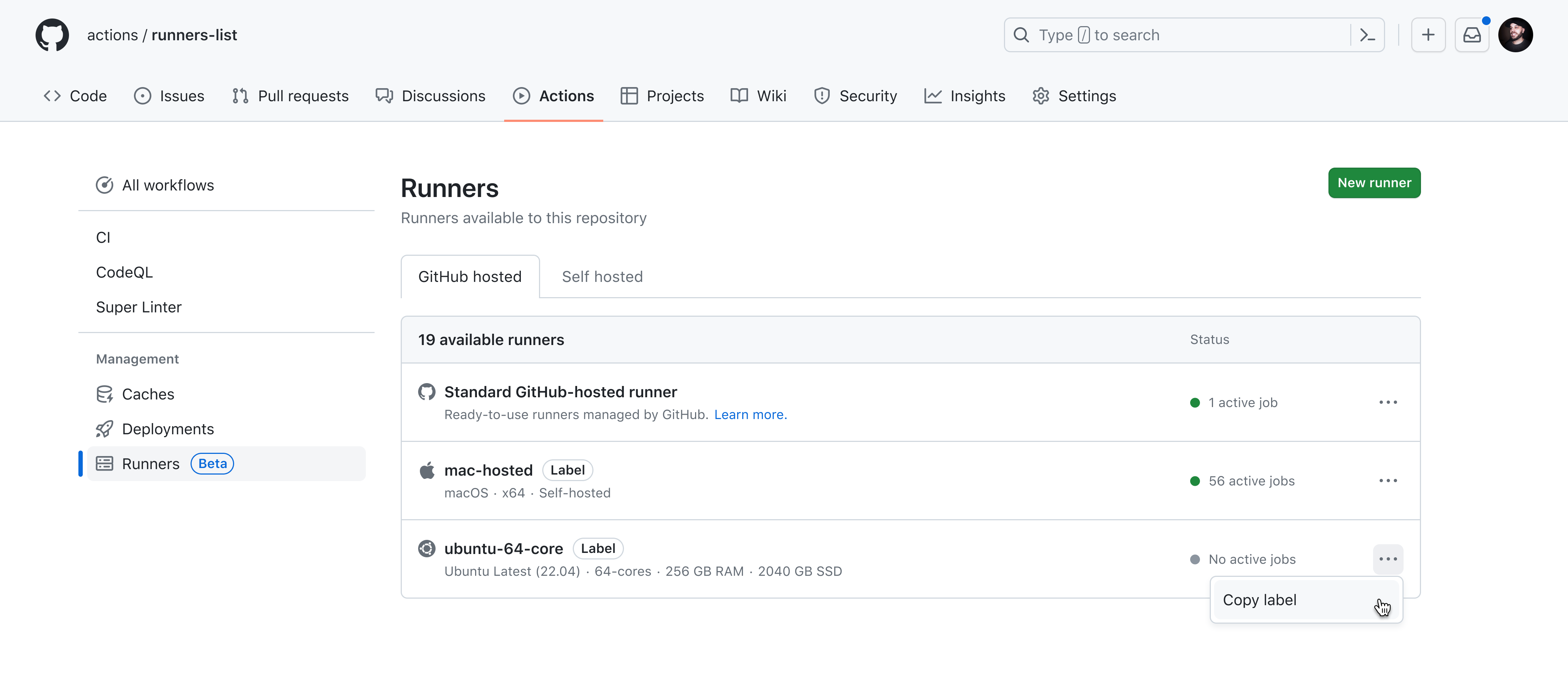Open options menu for mac-hosted runner
Screen dimensions: 1568x677
pyautogui.click(x=1388, y=480)
